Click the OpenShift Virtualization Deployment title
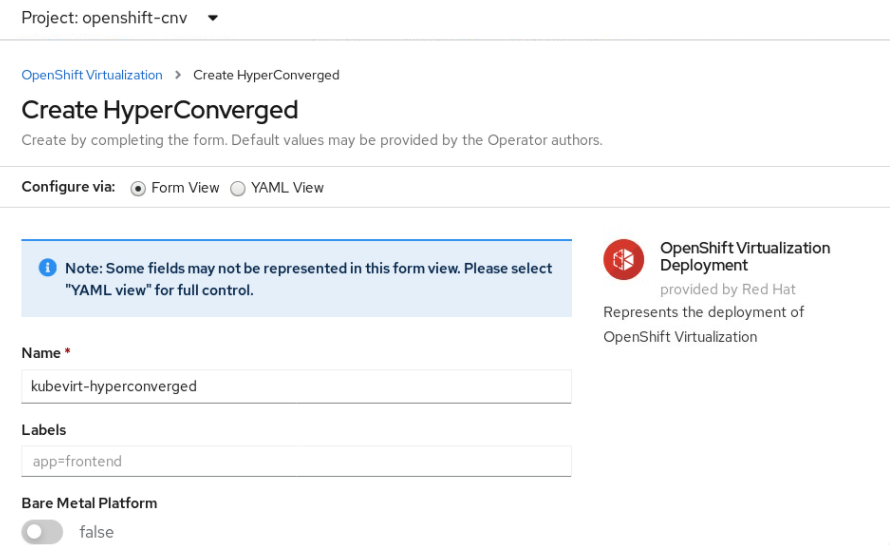Viewport: 890px width, 545px height. tap(745, 257)
